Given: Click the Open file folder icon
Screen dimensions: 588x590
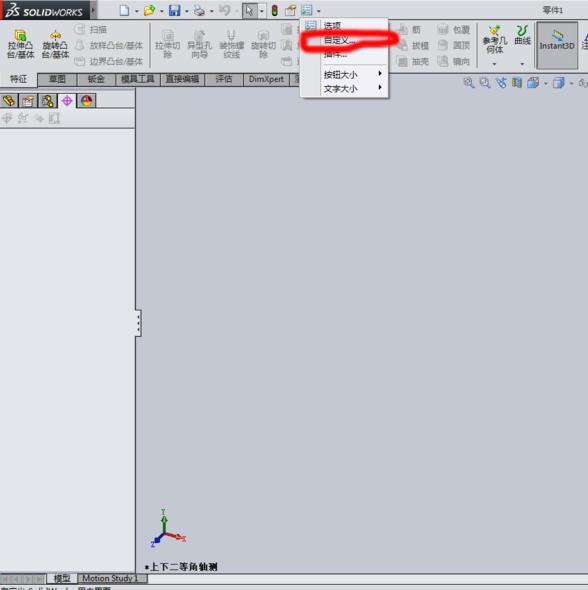Looking at the screenshot, I should coord(149,11).
